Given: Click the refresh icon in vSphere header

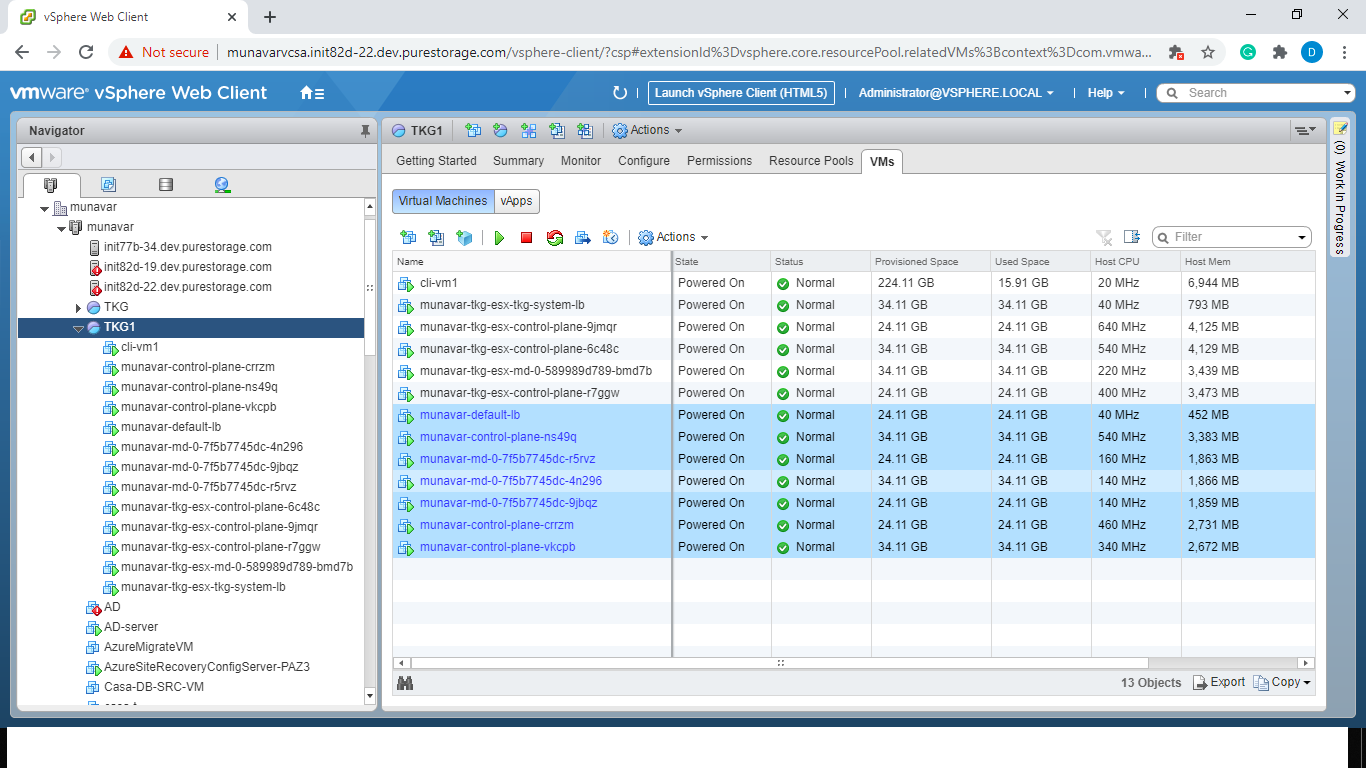Looking at the screenshot, I should (x=620, y=93).
